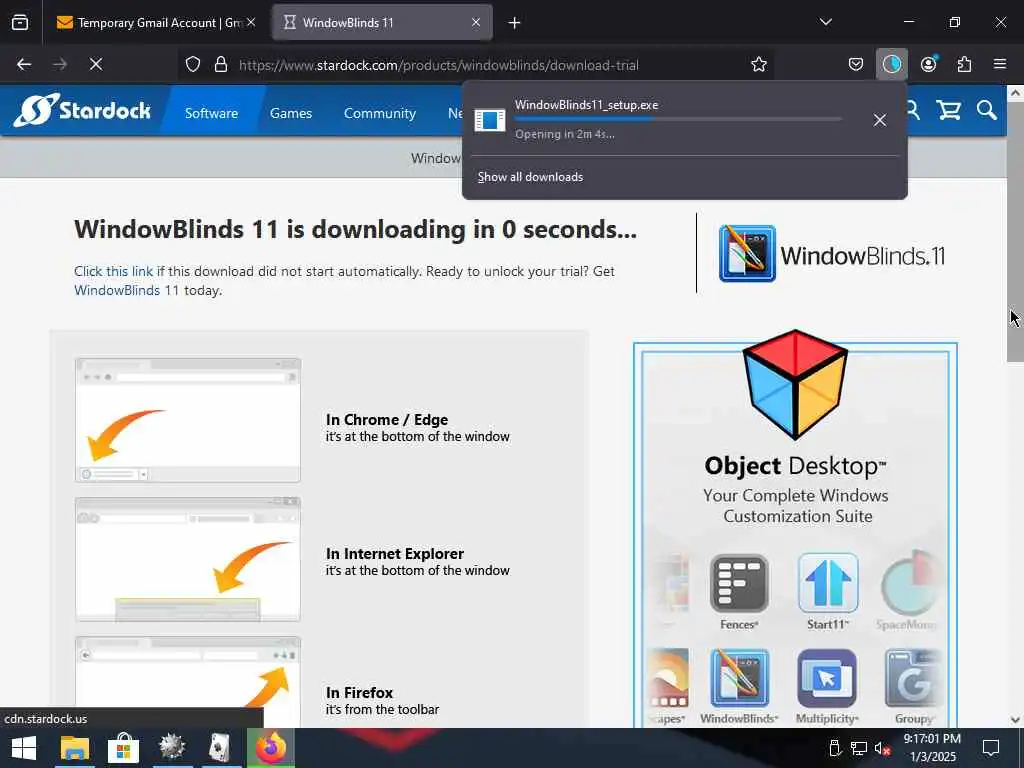
Task: Open File Explorer from taskbar
Action: [74, 748]
